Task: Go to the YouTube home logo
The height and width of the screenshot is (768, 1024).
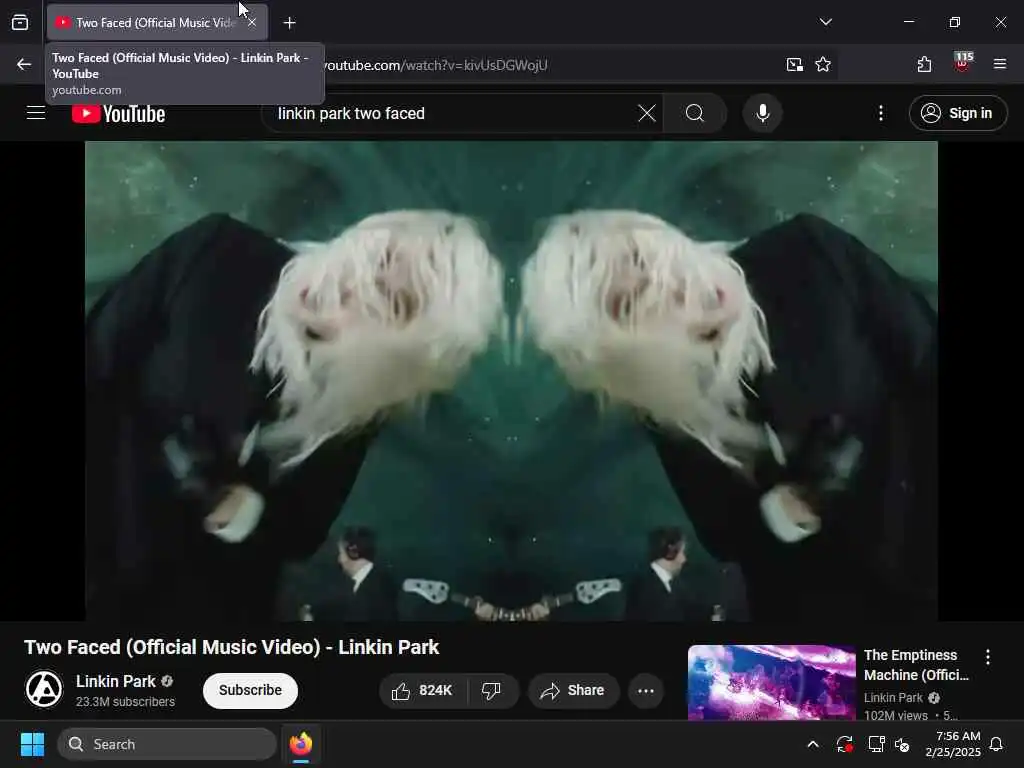Action: coord(118,114)
